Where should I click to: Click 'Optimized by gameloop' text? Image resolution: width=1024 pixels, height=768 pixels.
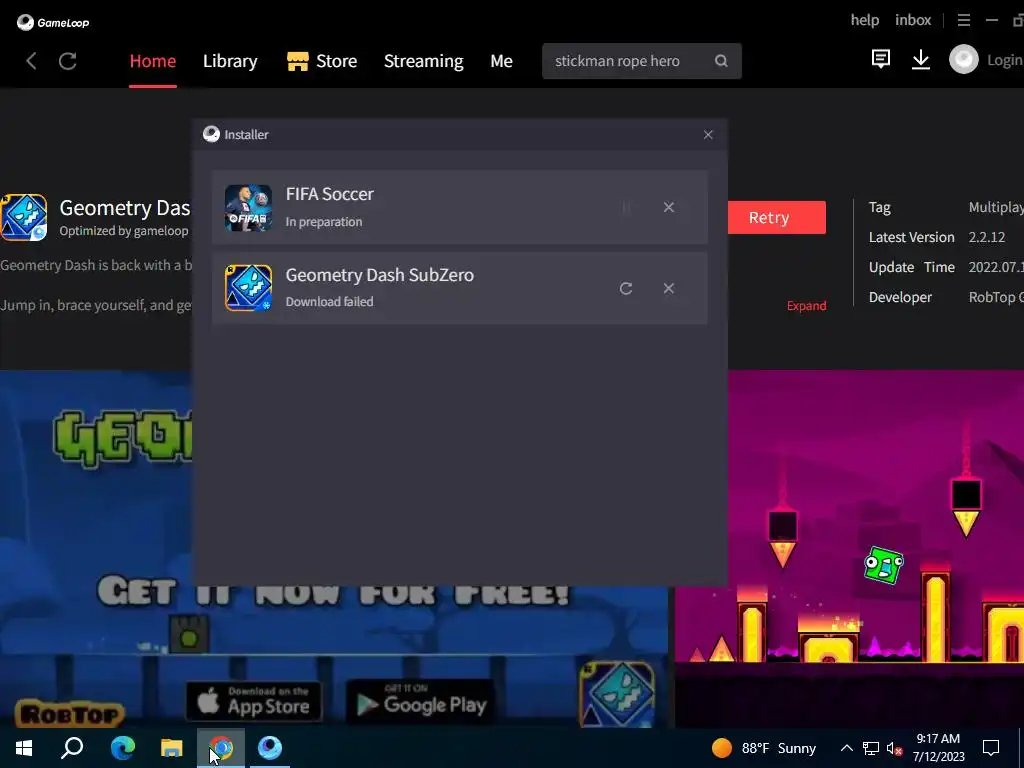point(124,231)
